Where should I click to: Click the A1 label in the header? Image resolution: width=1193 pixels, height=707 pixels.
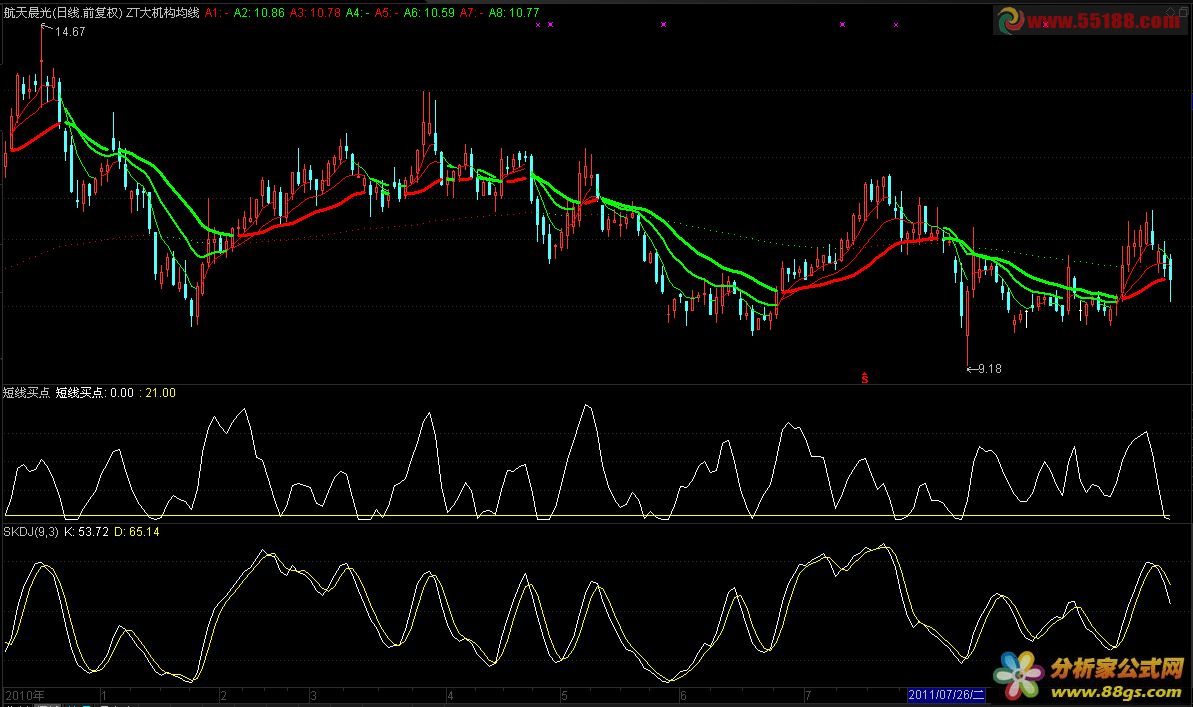217,13
